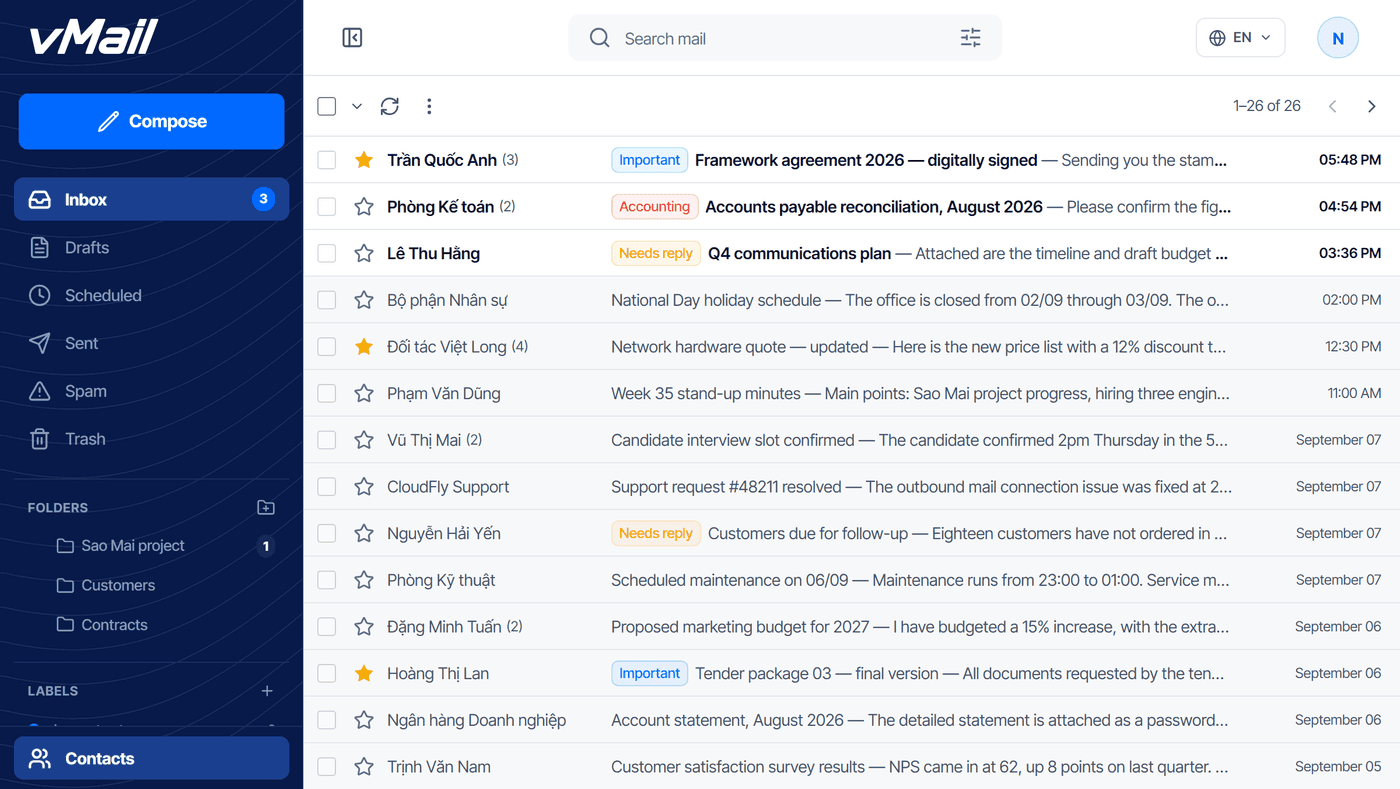View Sent mail

152,343
